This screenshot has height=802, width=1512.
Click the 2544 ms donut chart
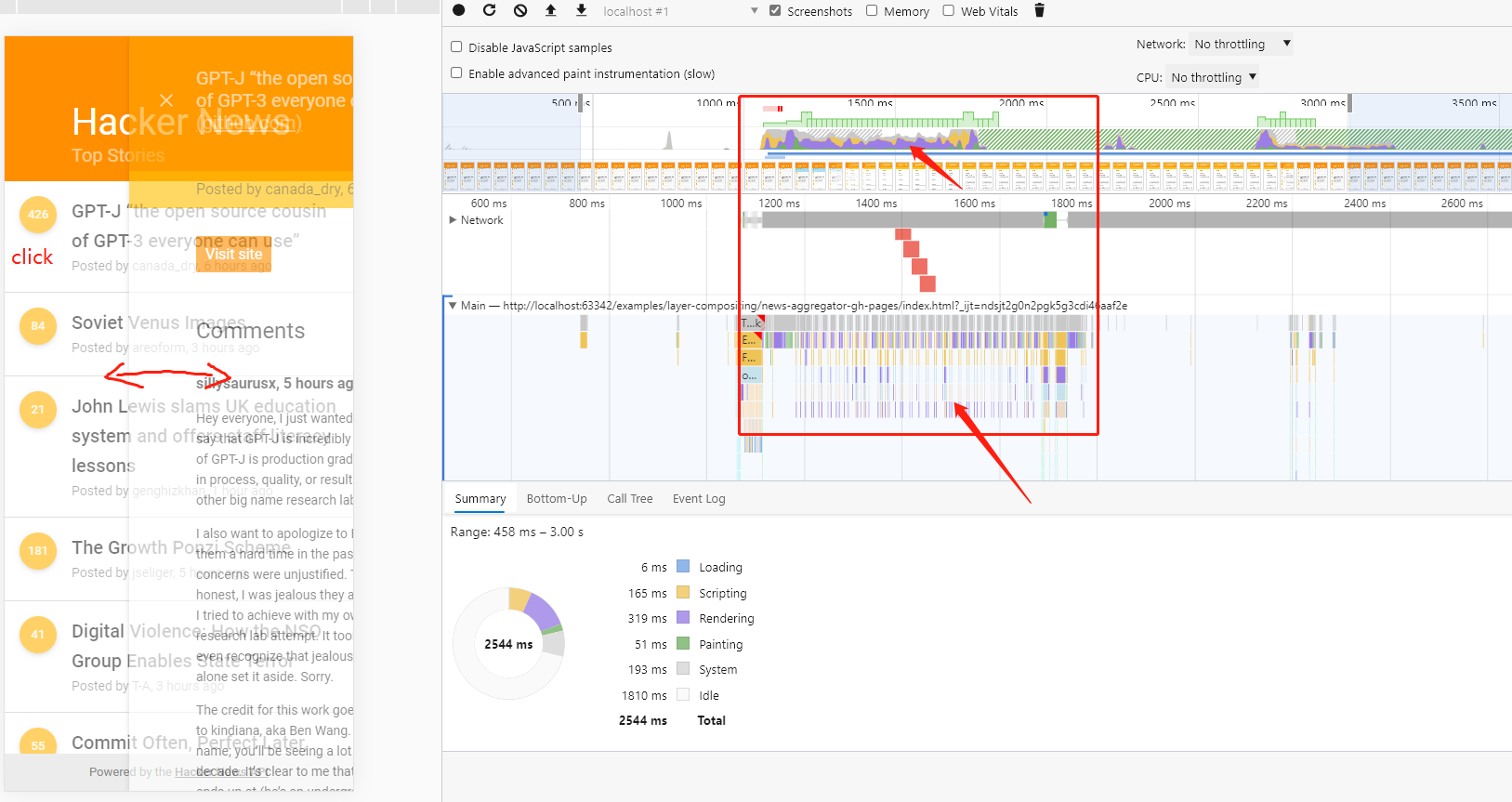click(x=508, y=644)
